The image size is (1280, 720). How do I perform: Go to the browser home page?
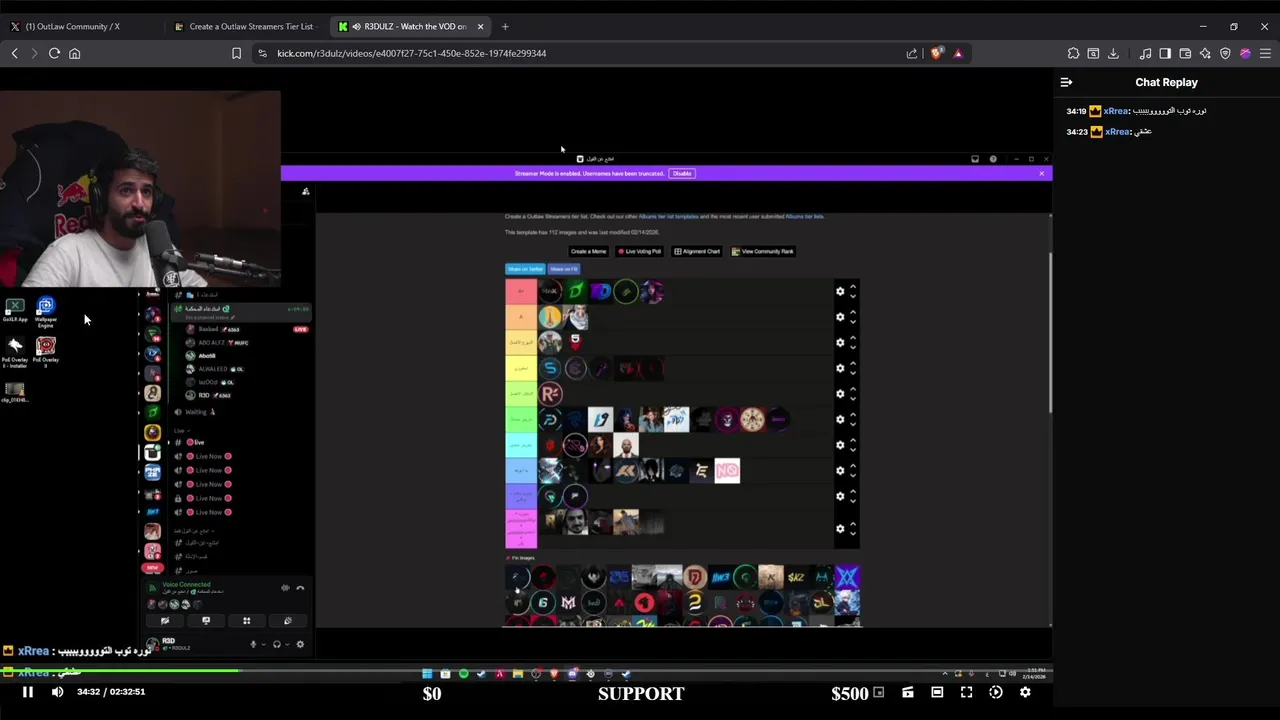click(75, 54)
